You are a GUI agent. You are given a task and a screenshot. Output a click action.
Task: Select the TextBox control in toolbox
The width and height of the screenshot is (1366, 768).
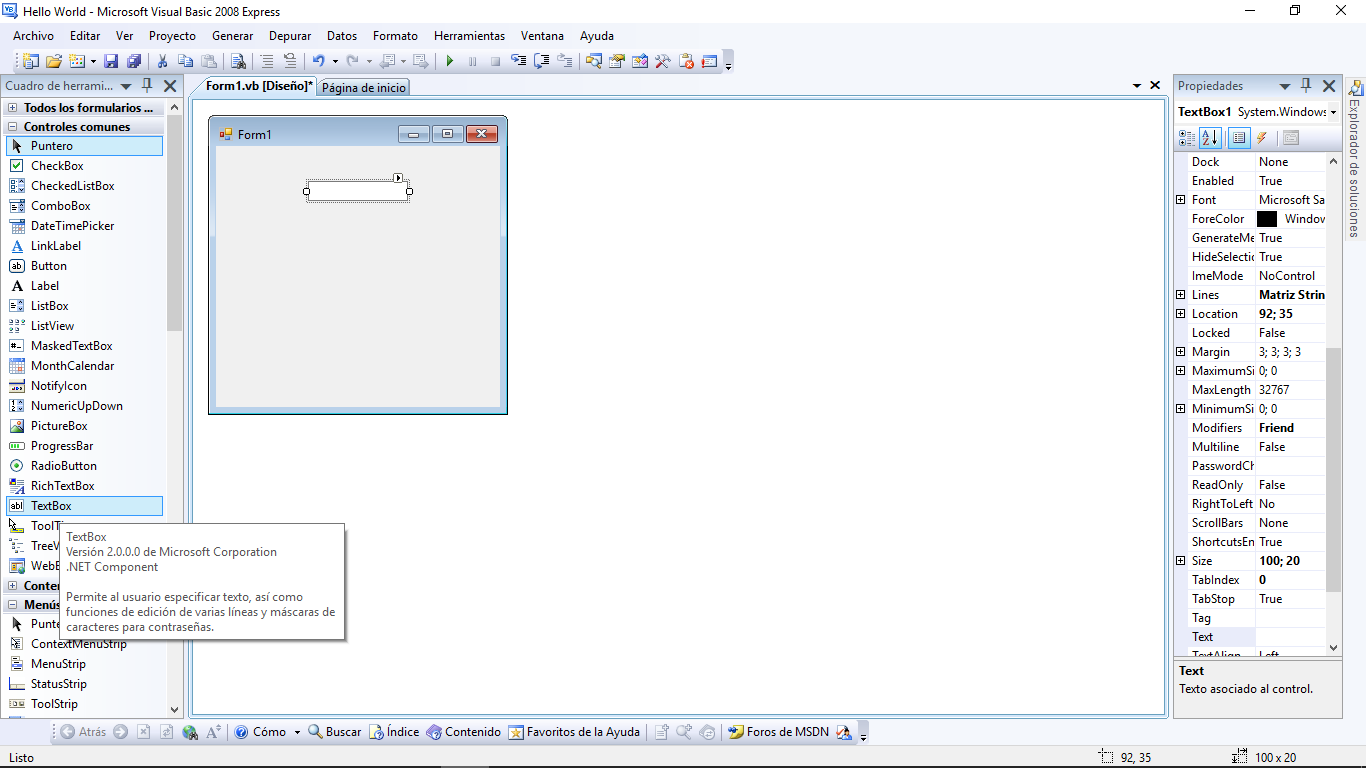pos(84,506)
